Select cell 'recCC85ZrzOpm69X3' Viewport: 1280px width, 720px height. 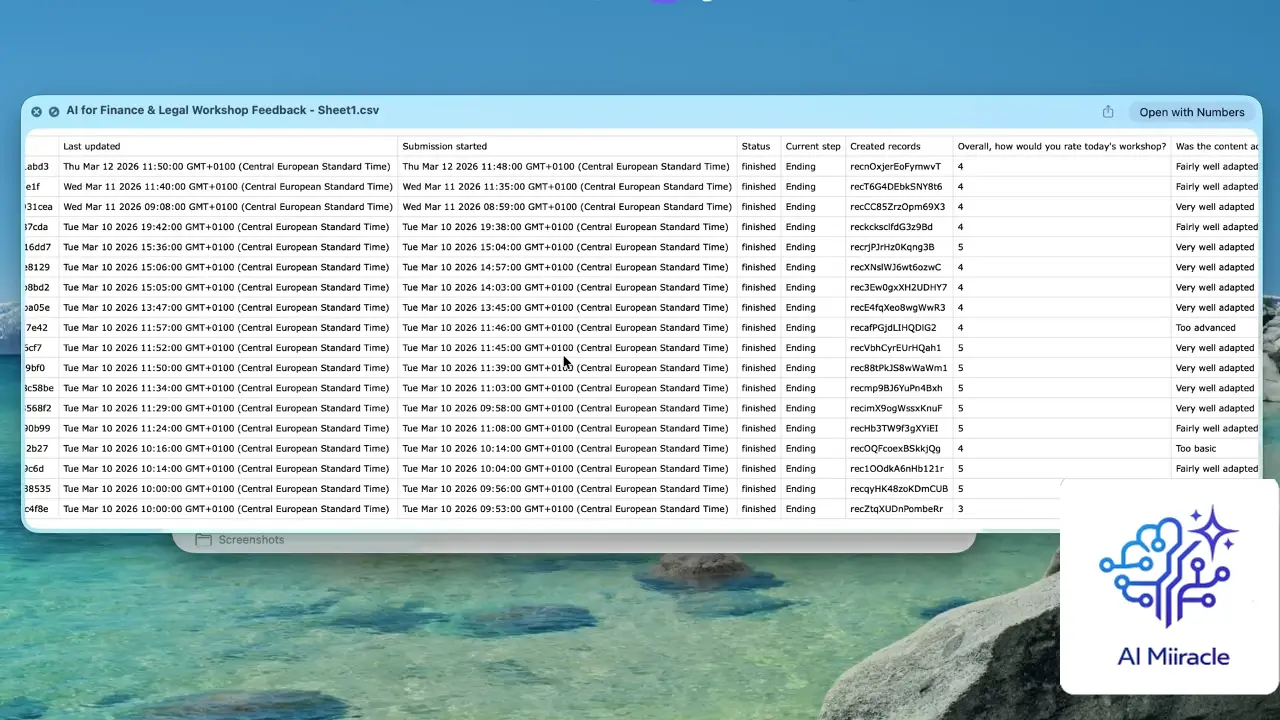(x=897, y=207)
